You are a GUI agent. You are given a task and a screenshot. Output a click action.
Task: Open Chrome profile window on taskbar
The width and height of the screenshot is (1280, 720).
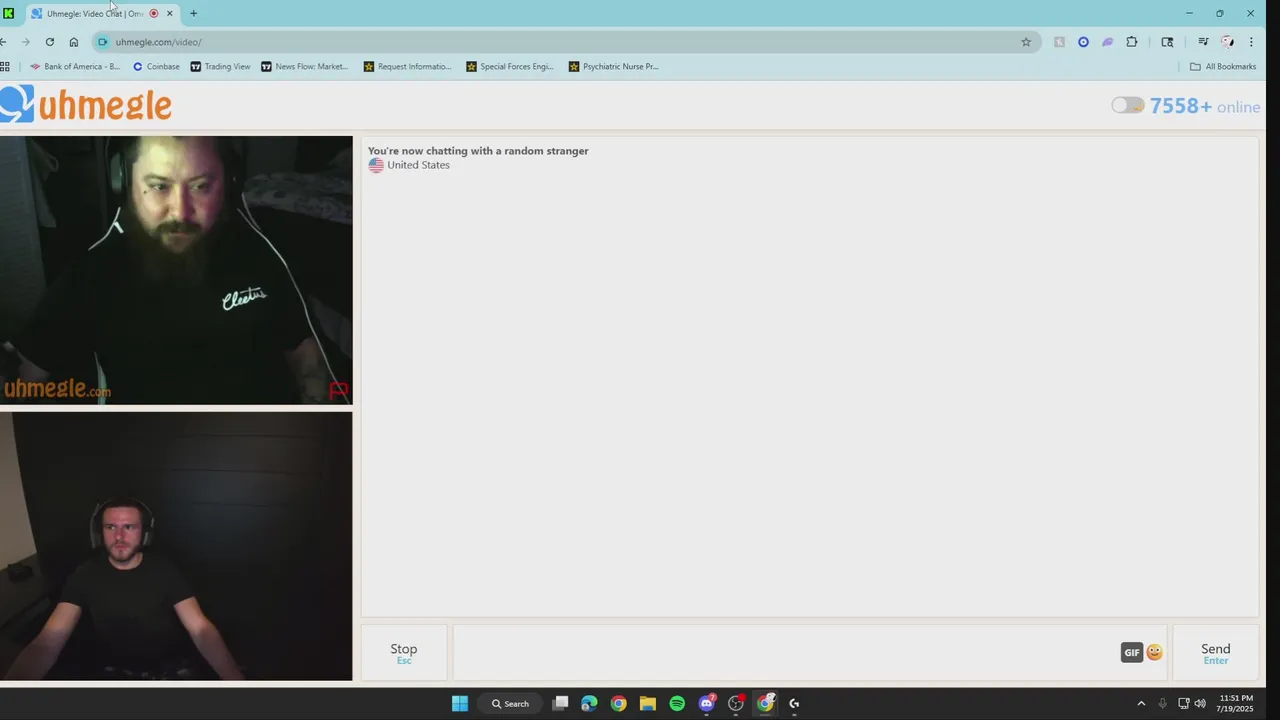click(x=765, y=704)
